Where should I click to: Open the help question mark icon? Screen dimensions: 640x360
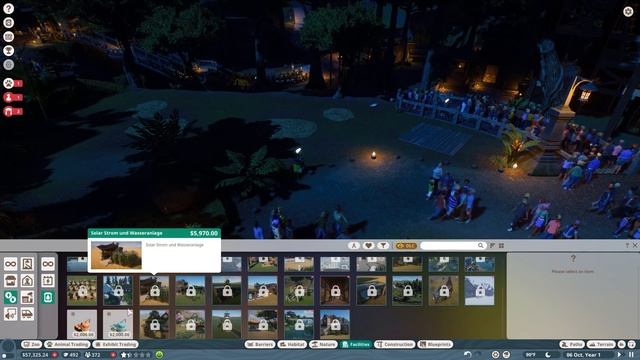pos(9,9)
